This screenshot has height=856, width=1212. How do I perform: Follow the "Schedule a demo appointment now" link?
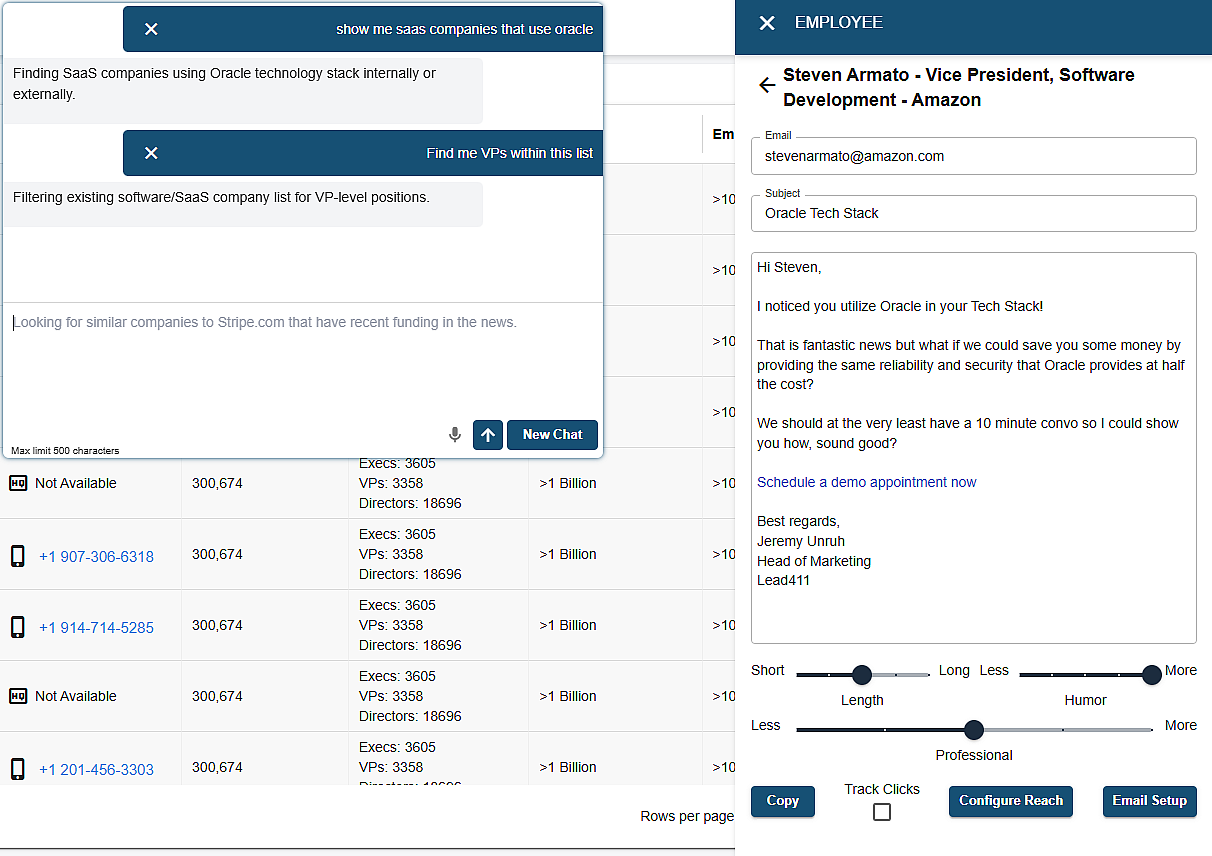(x=866, y=482)
